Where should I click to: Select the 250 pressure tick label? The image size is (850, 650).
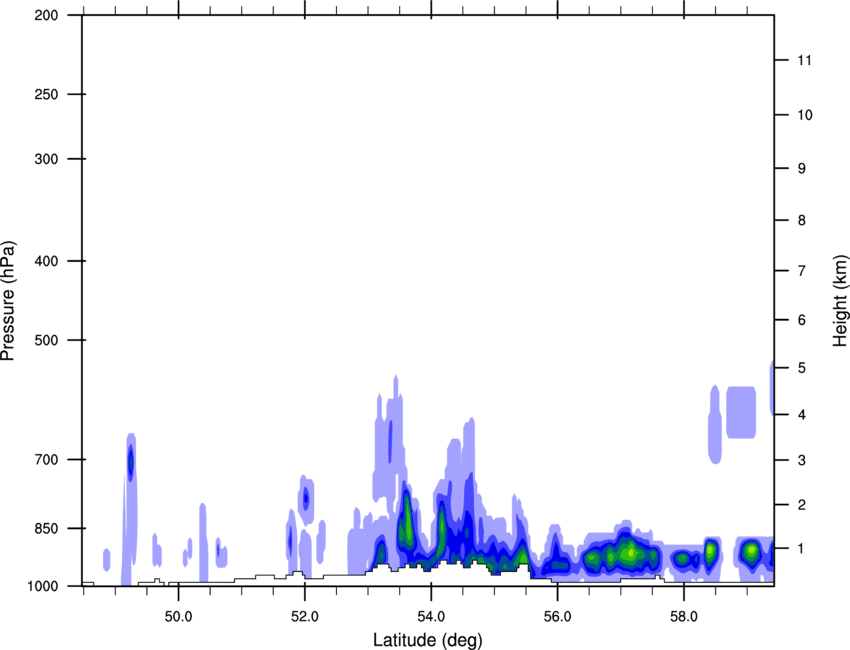click(x=46, y=94)
